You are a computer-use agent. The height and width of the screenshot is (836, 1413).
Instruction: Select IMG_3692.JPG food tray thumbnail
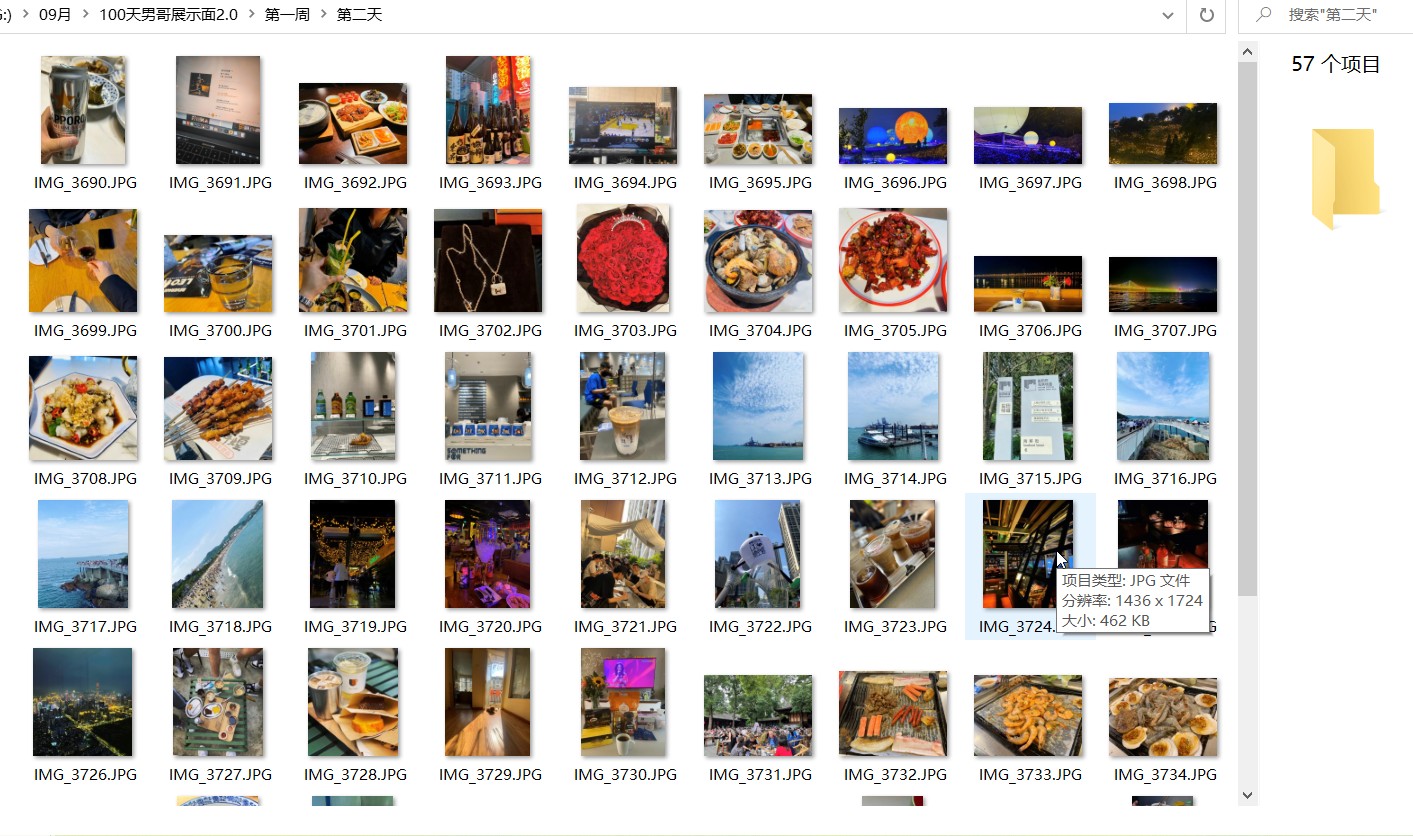[353, 123]
